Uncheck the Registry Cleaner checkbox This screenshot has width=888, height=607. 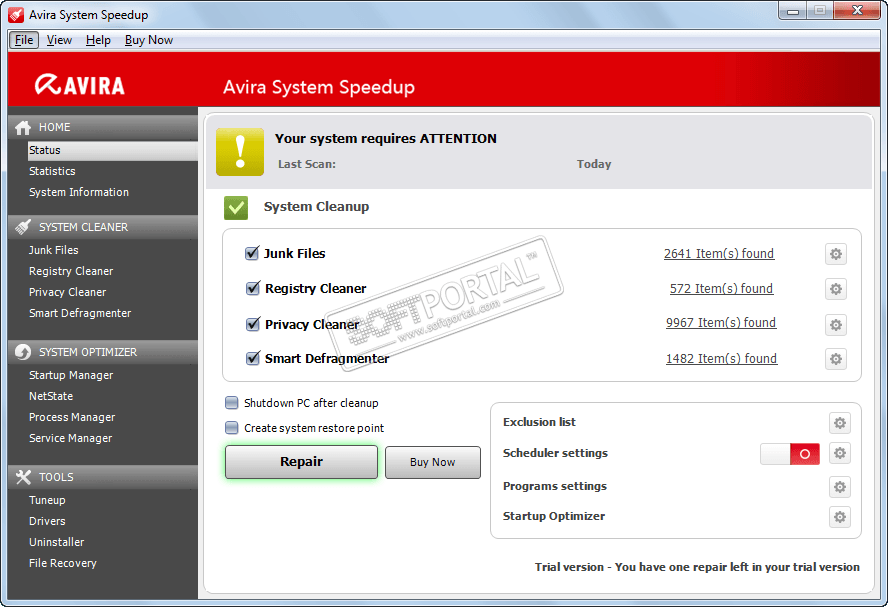[253, 288]
